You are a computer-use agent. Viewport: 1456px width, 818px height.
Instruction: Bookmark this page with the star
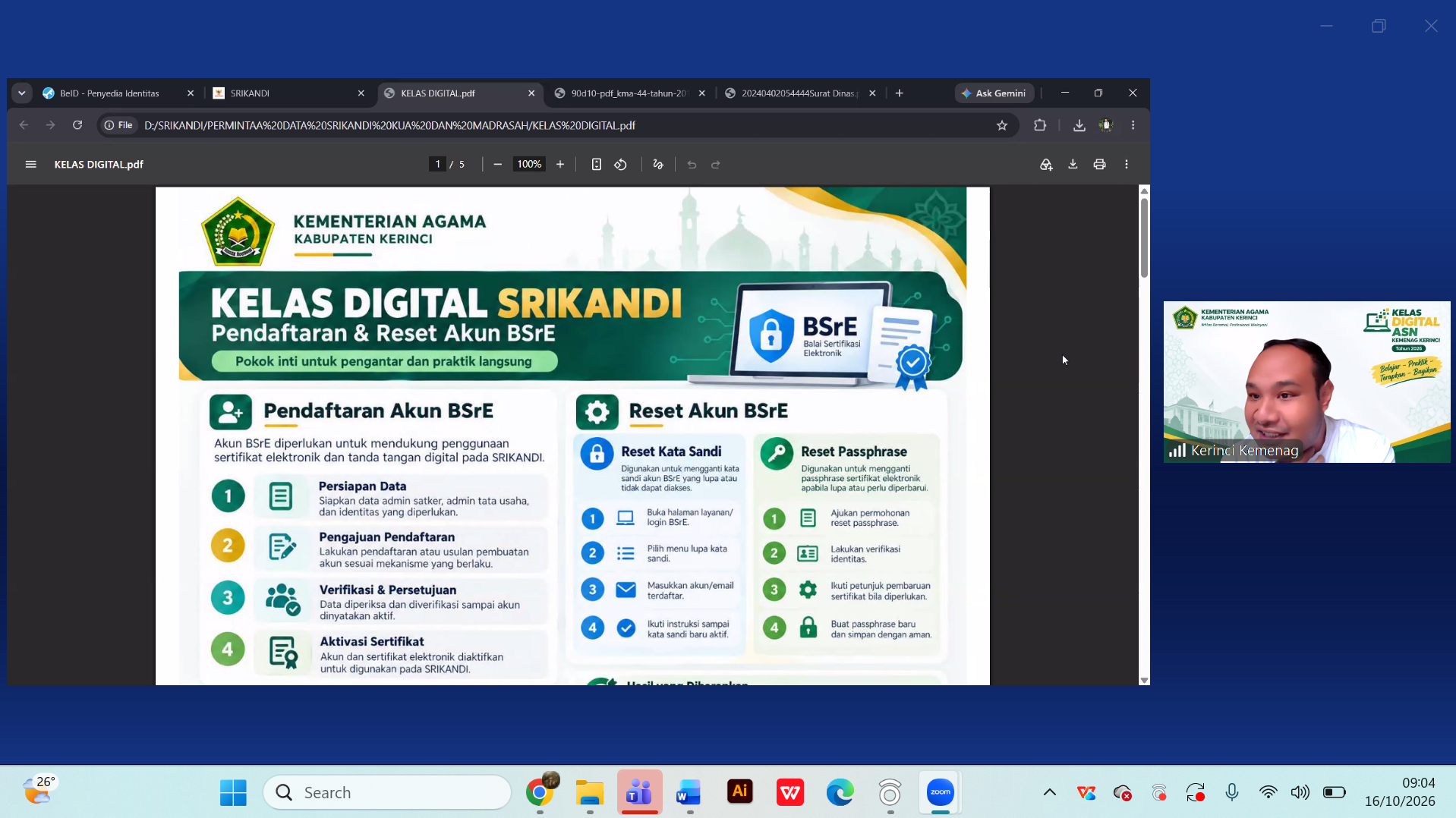pos(1002,125)
